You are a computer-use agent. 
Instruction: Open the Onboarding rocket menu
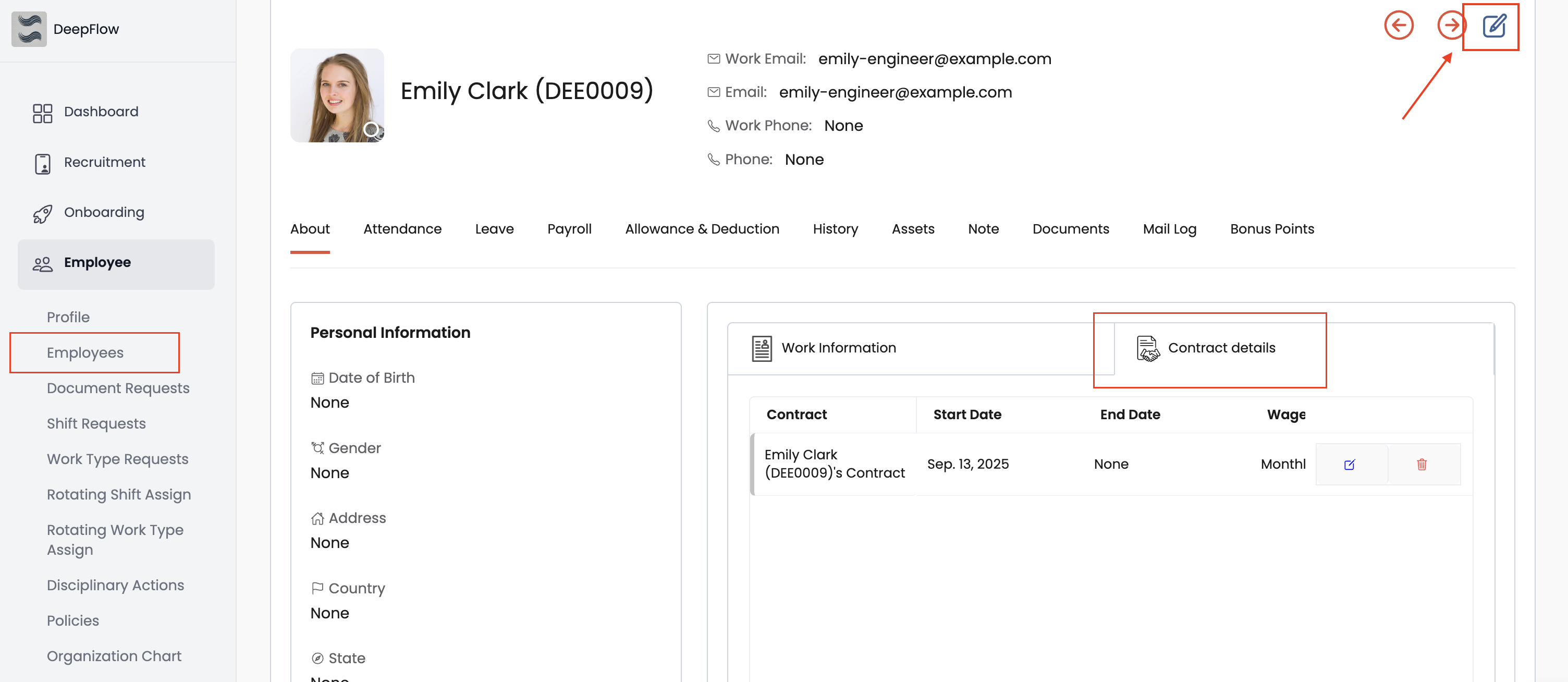(104, 213)
